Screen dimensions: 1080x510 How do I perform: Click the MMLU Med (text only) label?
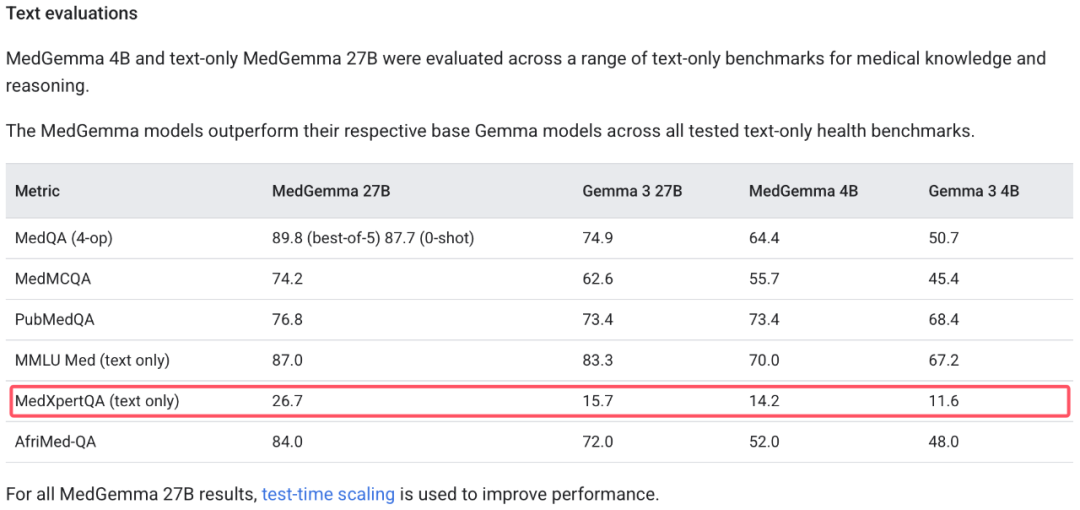point(92,360)
